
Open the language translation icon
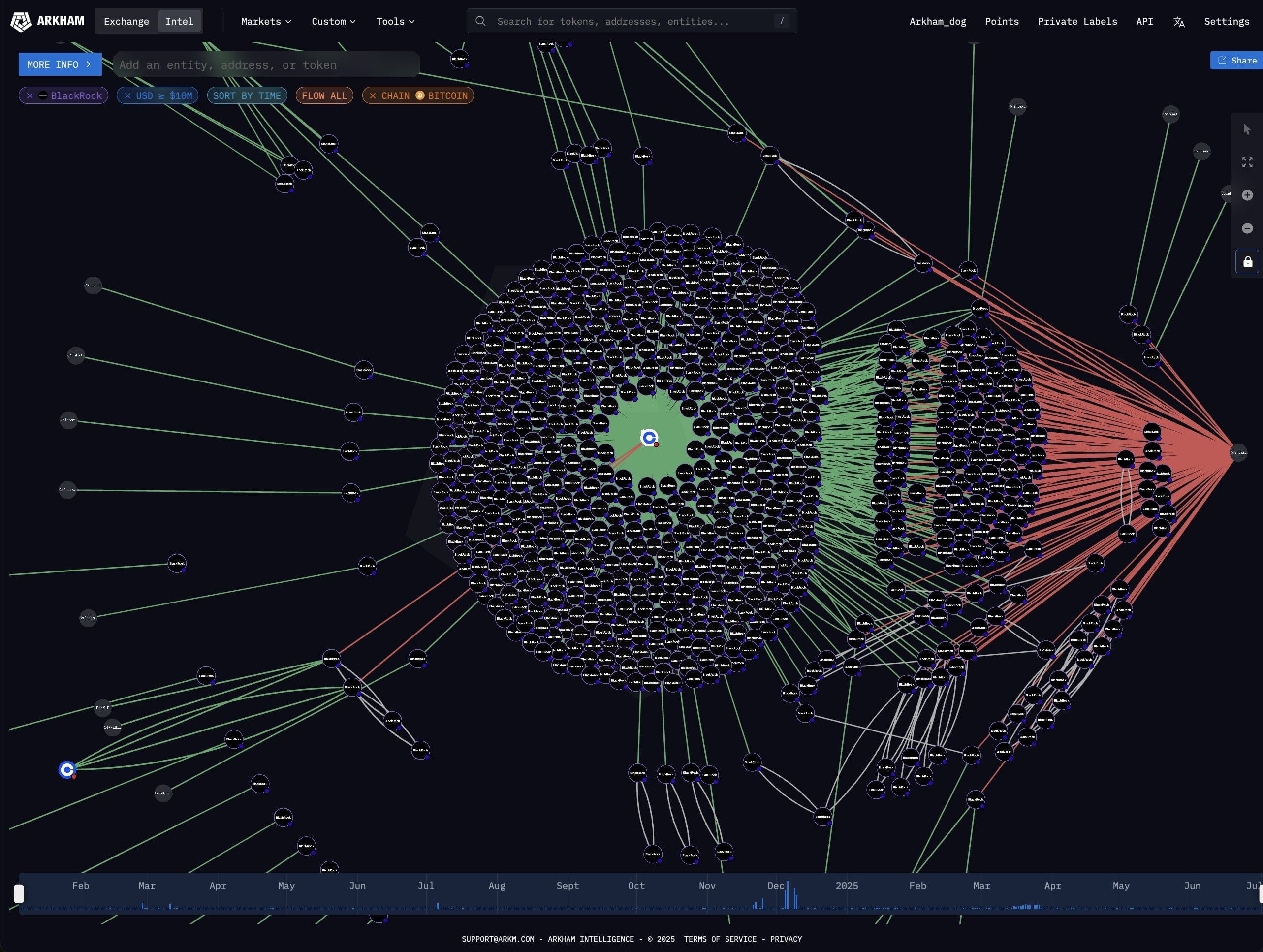1178,22
